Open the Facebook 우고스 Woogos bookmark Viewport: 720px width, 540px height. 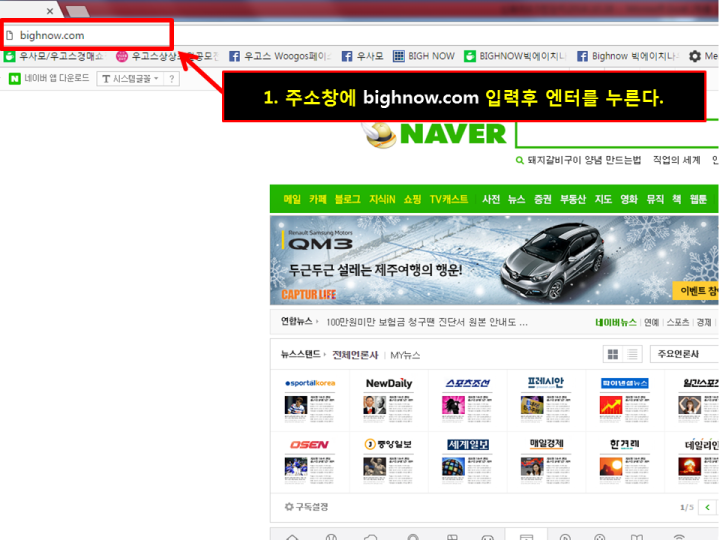click(280, 56)
